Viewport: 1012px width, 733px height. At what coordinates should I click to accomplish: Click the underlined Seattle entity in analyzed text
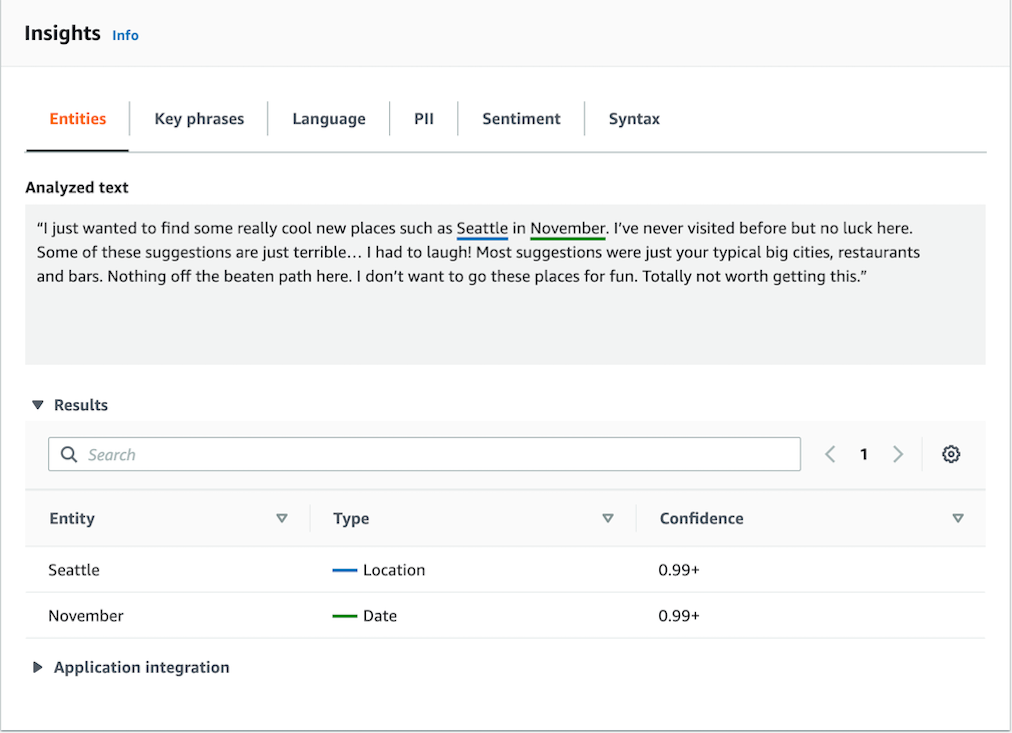click(x=482, y=228)
